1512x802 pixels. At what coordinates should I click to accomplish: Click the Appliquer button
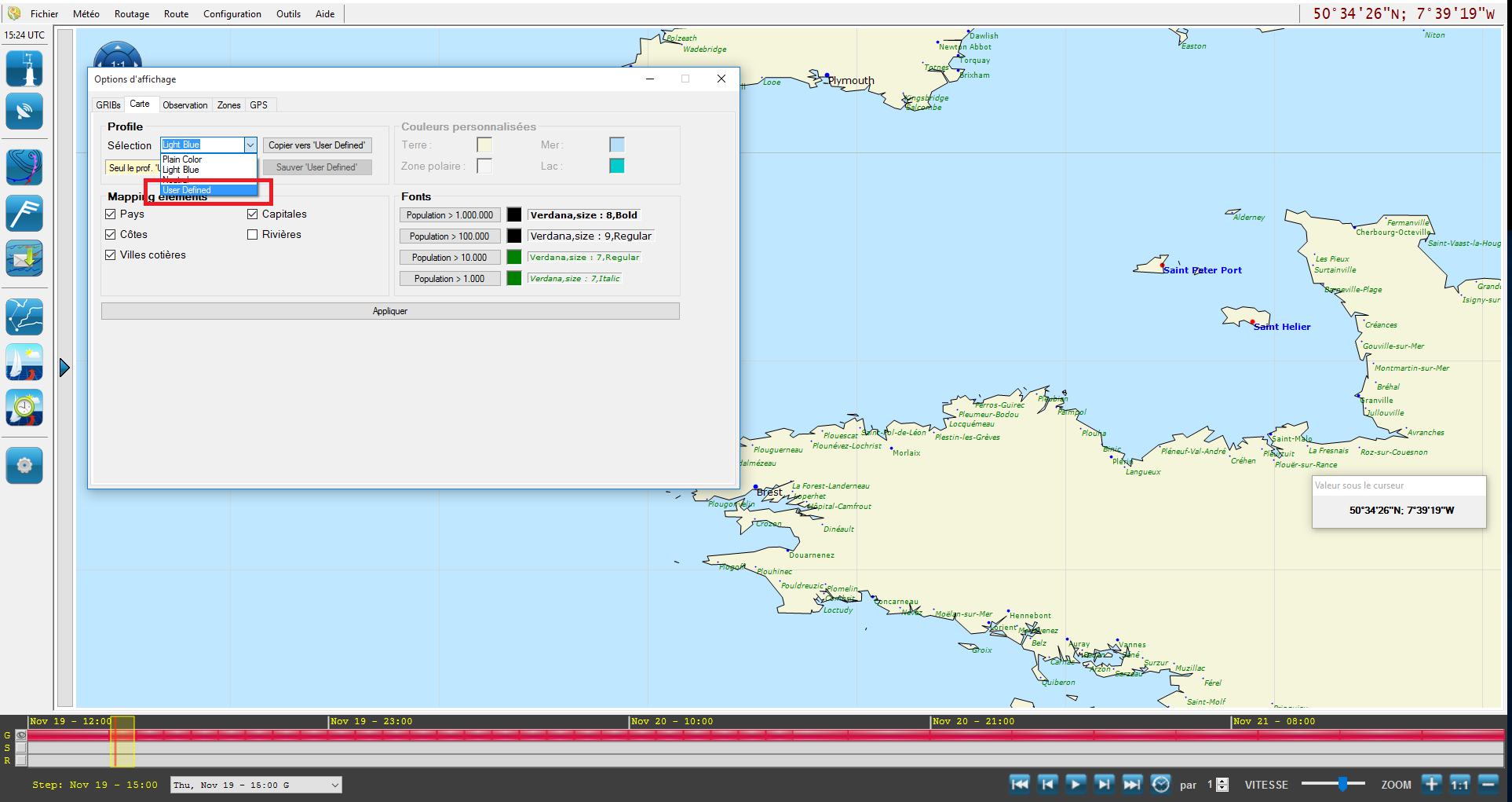[x=389, y=311]
